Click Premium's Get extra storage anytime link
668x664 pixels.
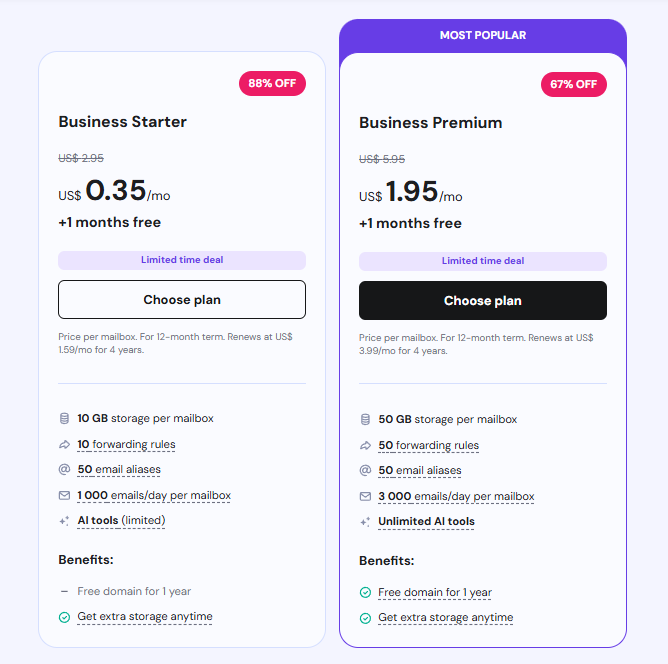click(445, 617)
